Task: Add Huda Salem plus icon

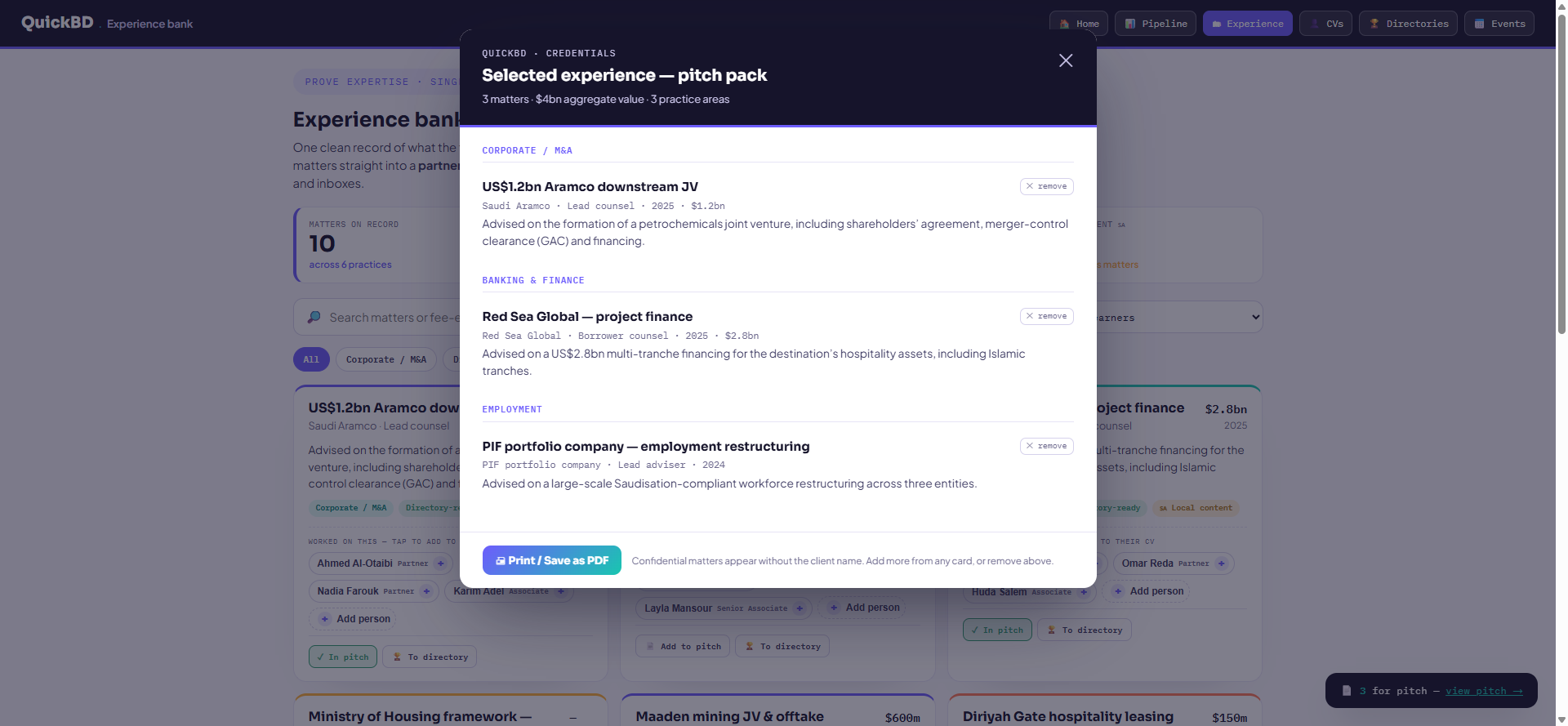Action: 1084,591
